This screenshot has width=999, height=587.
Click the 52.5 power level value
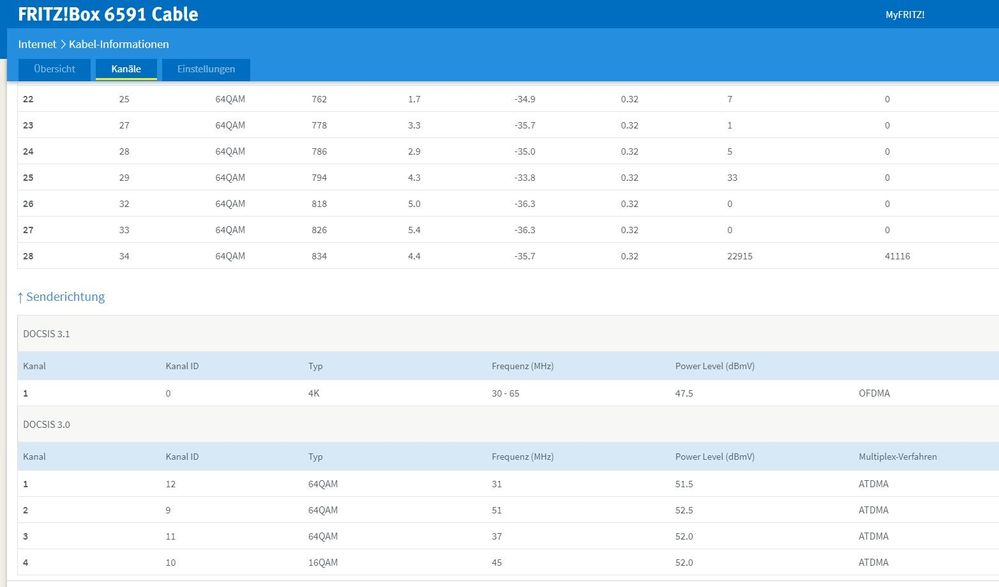[684, 510]
